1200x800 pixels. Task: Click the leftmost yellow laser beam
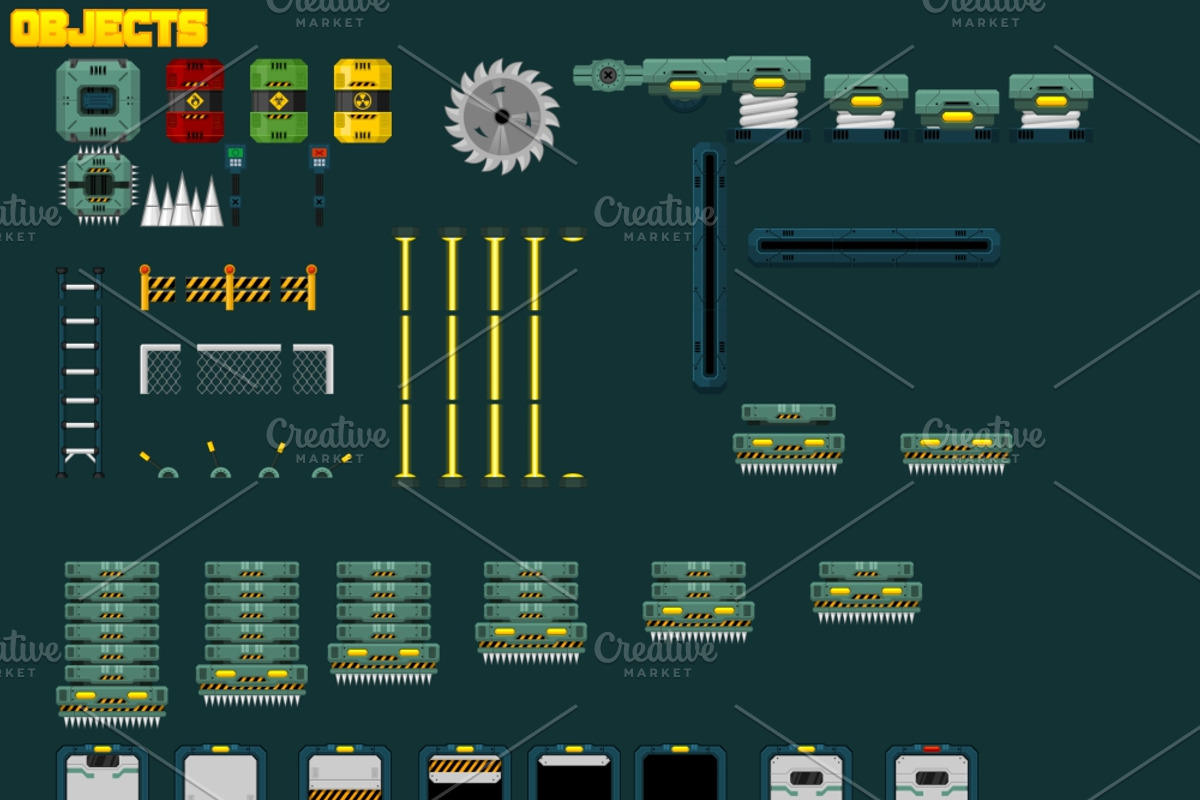(x=406, y=357)
